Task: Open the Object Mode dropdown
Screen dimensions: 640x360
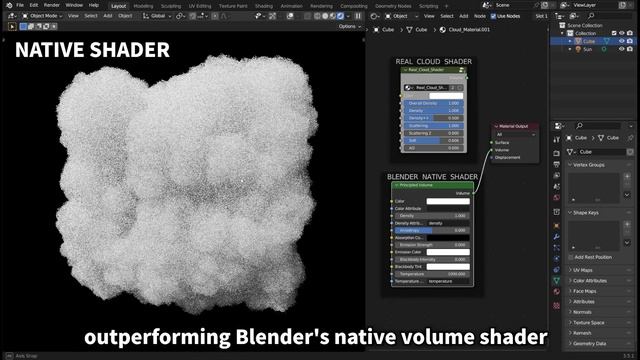Action: pos(42,16)
